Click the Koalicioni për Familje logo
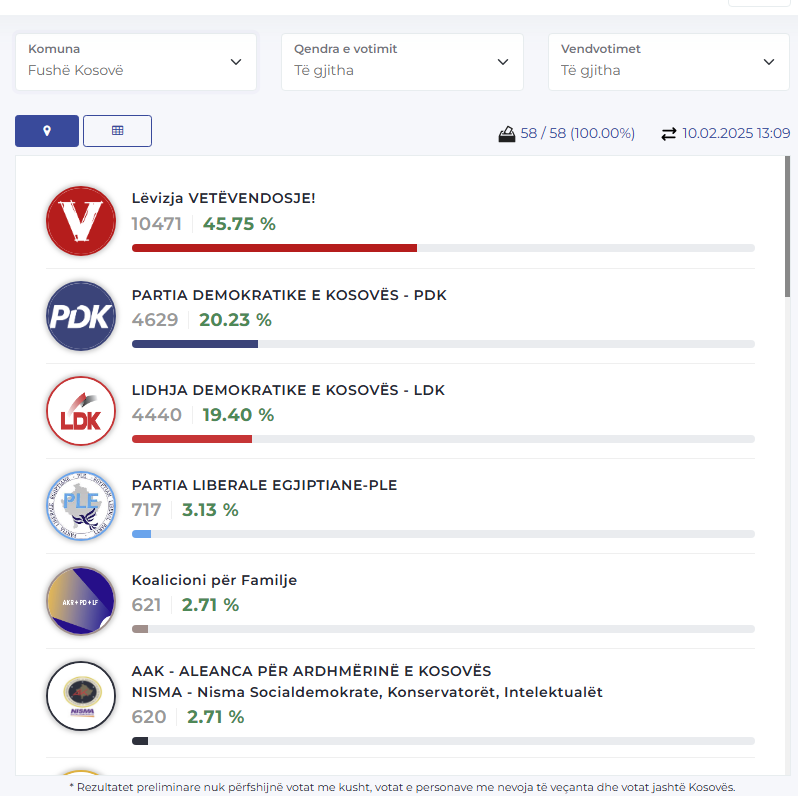This screenshot has height=796, width=798. [81, 601]
